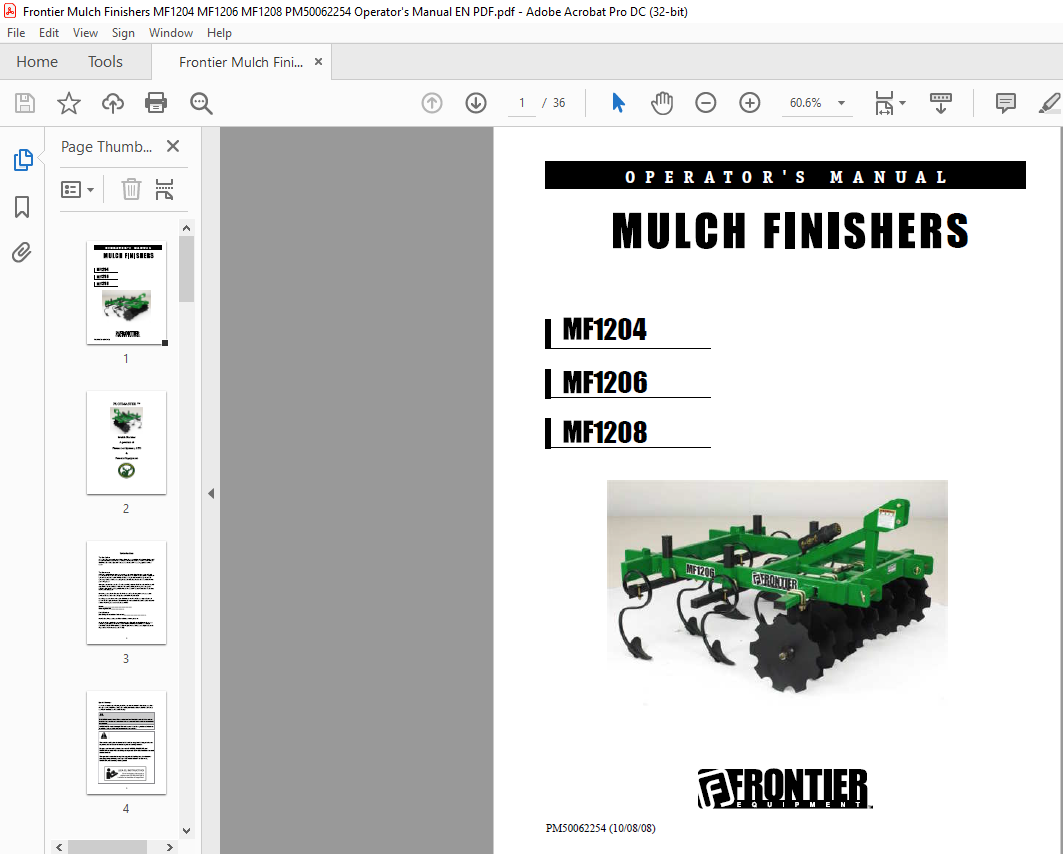1063x854 pixels.
Task: Delete selected page with trash icon
Action: 131,189
